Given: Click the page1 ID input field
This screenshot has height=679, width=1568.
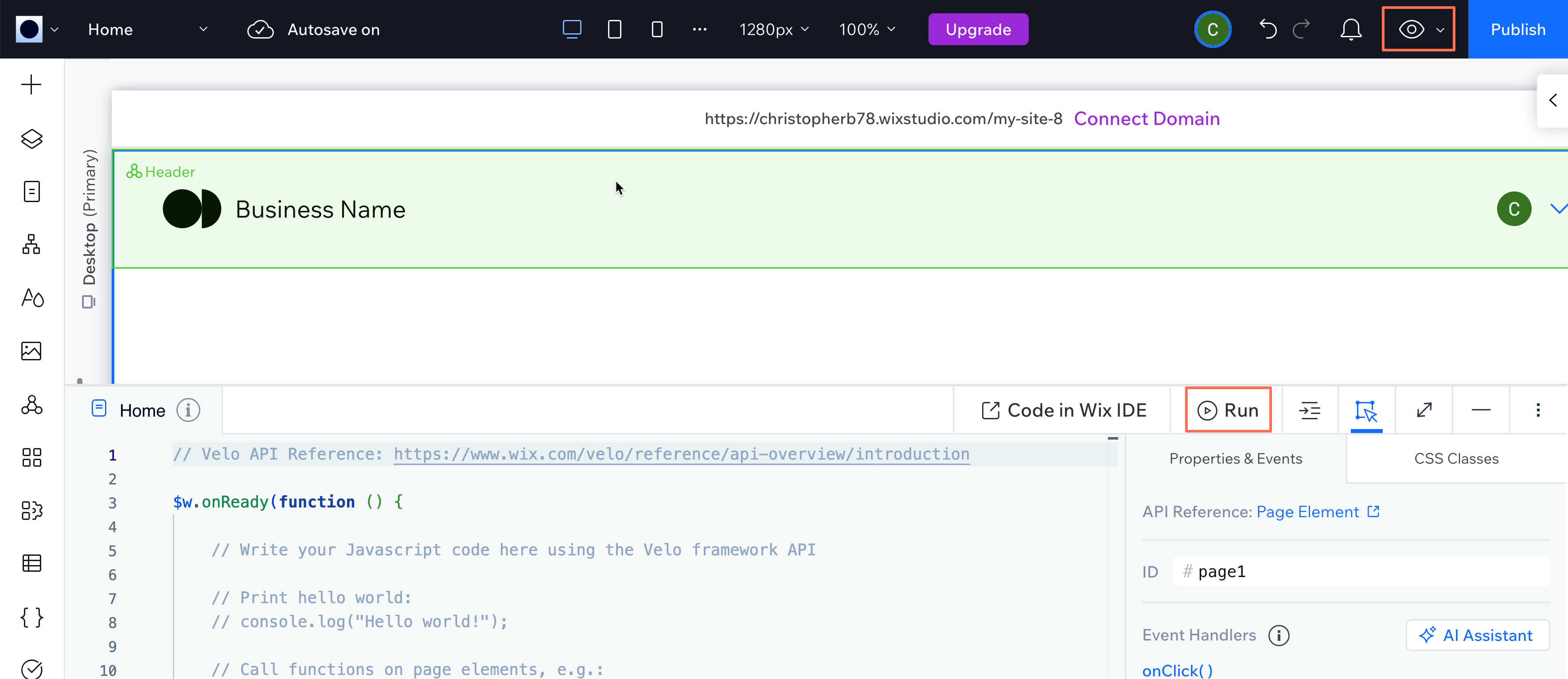Looking at the screenshot, I should pos(1361,572).
